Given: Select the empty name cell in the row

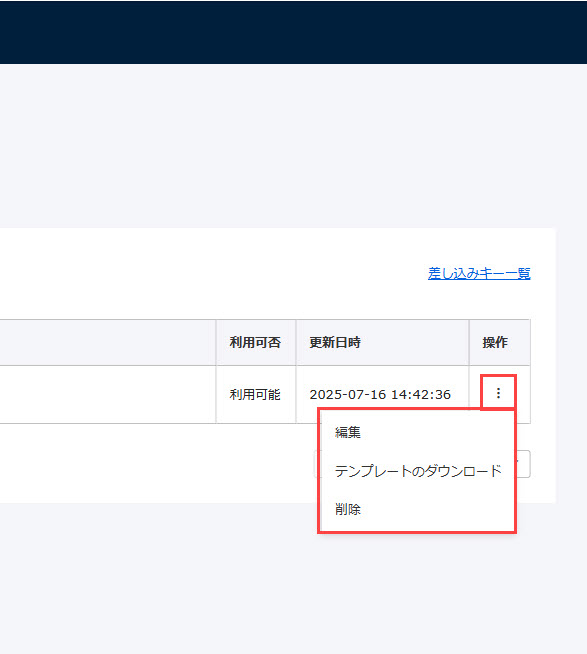Looking at the screenshot, I should coord(108,395).
